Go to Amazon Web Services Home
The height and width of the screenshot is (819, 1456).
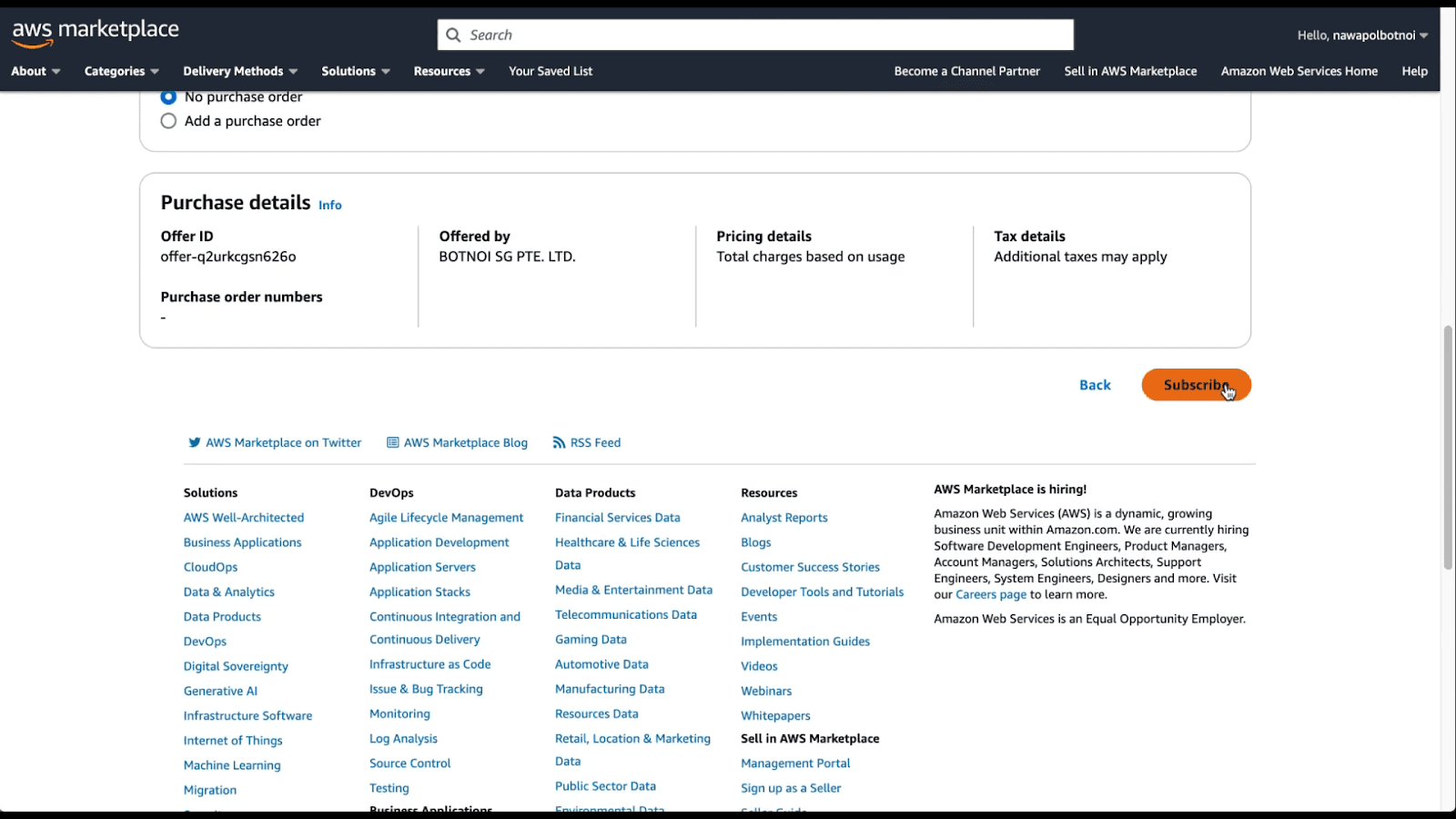[x=1299, y=71]
